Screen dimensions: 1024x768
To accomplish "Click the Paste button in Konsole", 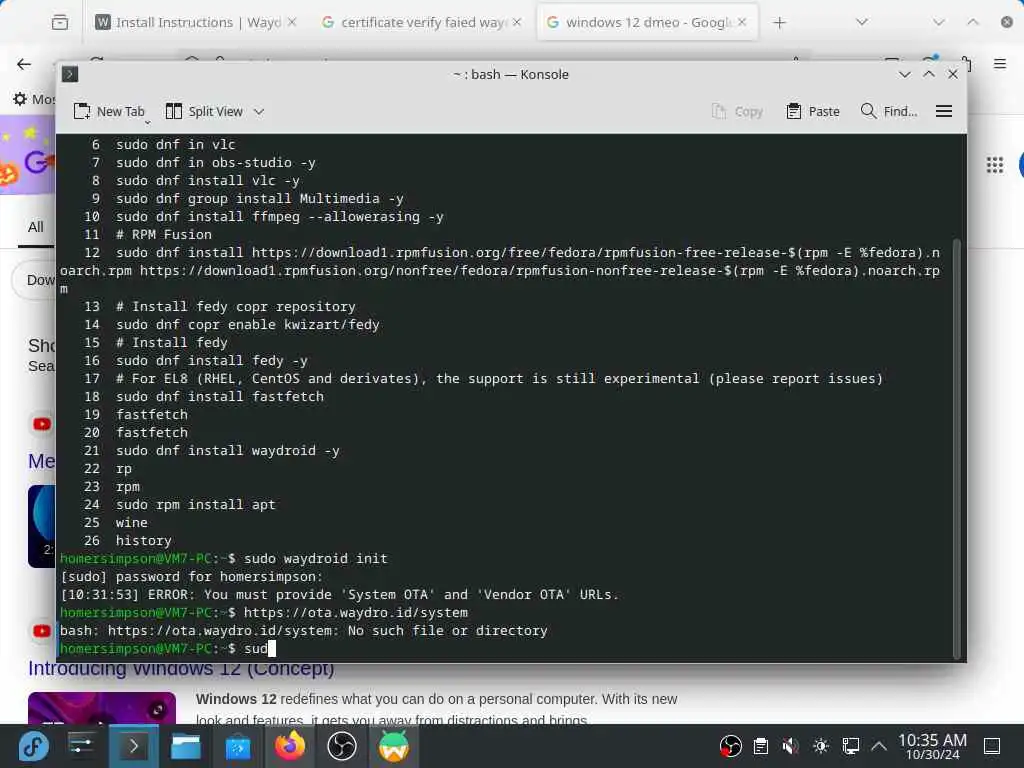I will tap(813, 112).
